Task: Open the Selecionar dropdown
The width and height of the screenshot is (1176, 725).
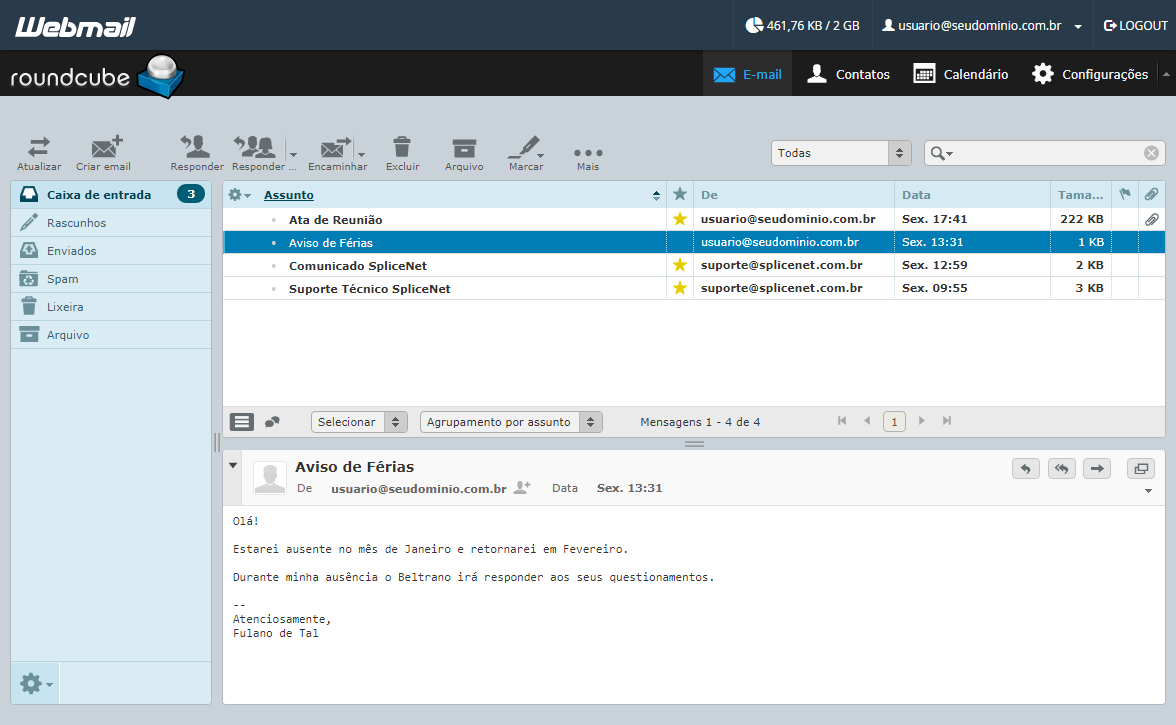Action: point(359,422)
